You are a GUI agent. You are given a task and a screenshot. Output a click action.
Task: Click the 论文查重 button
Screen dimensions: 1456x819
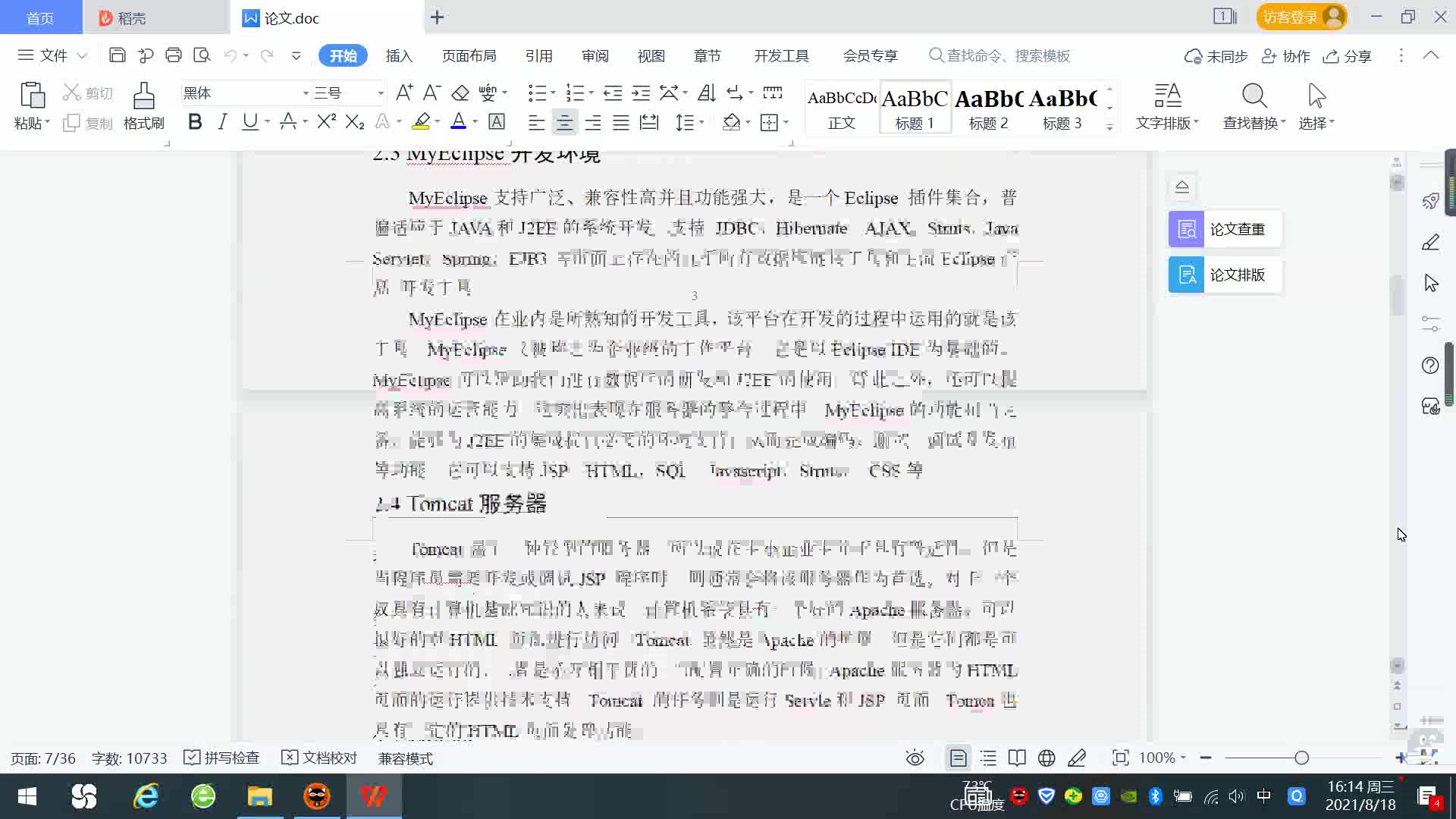pyautogui.click(x=1225, y=229)
